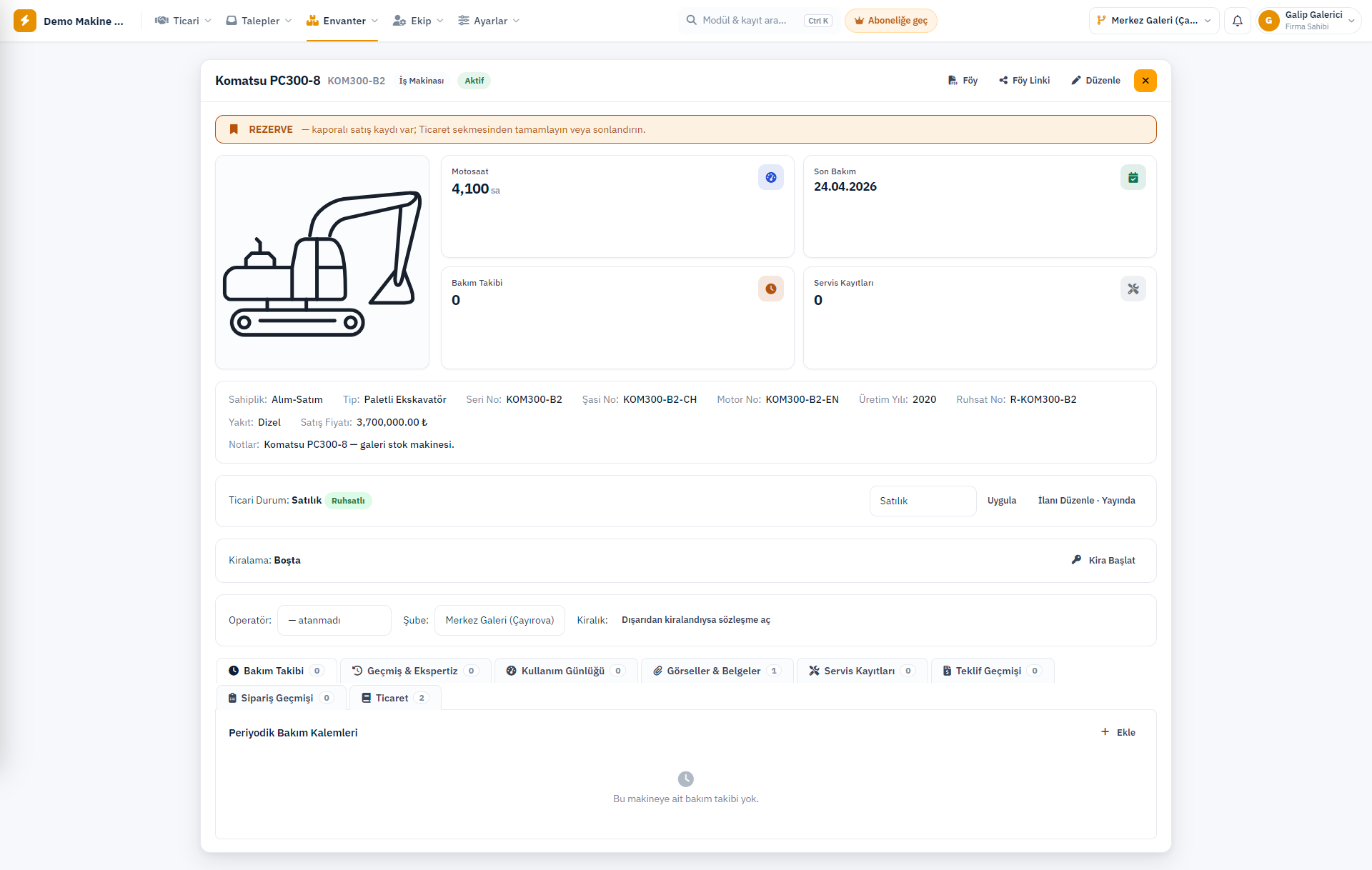Viewport: 1372px width, 870px height.
Task: Switch to the Servis Kayıtları tab
Action: click(x=862, y=671)
